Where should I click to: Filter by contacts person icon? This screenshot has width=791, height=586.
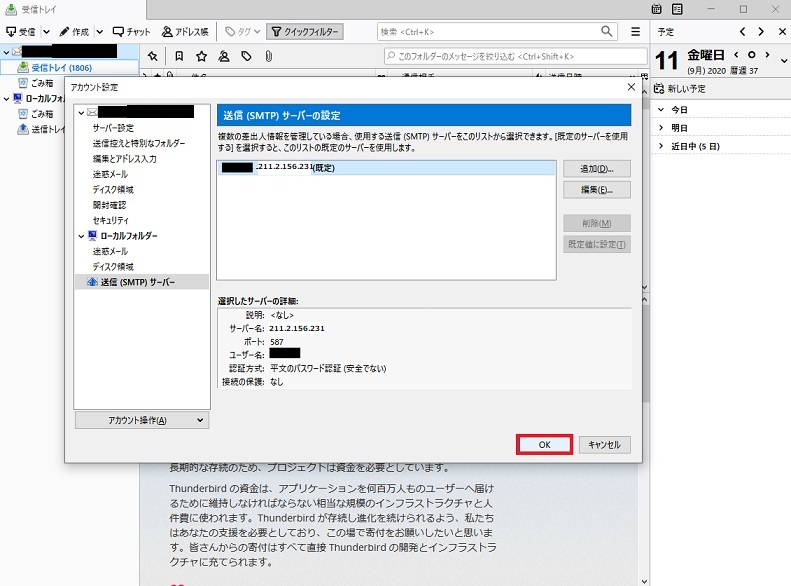coord(224,56)
